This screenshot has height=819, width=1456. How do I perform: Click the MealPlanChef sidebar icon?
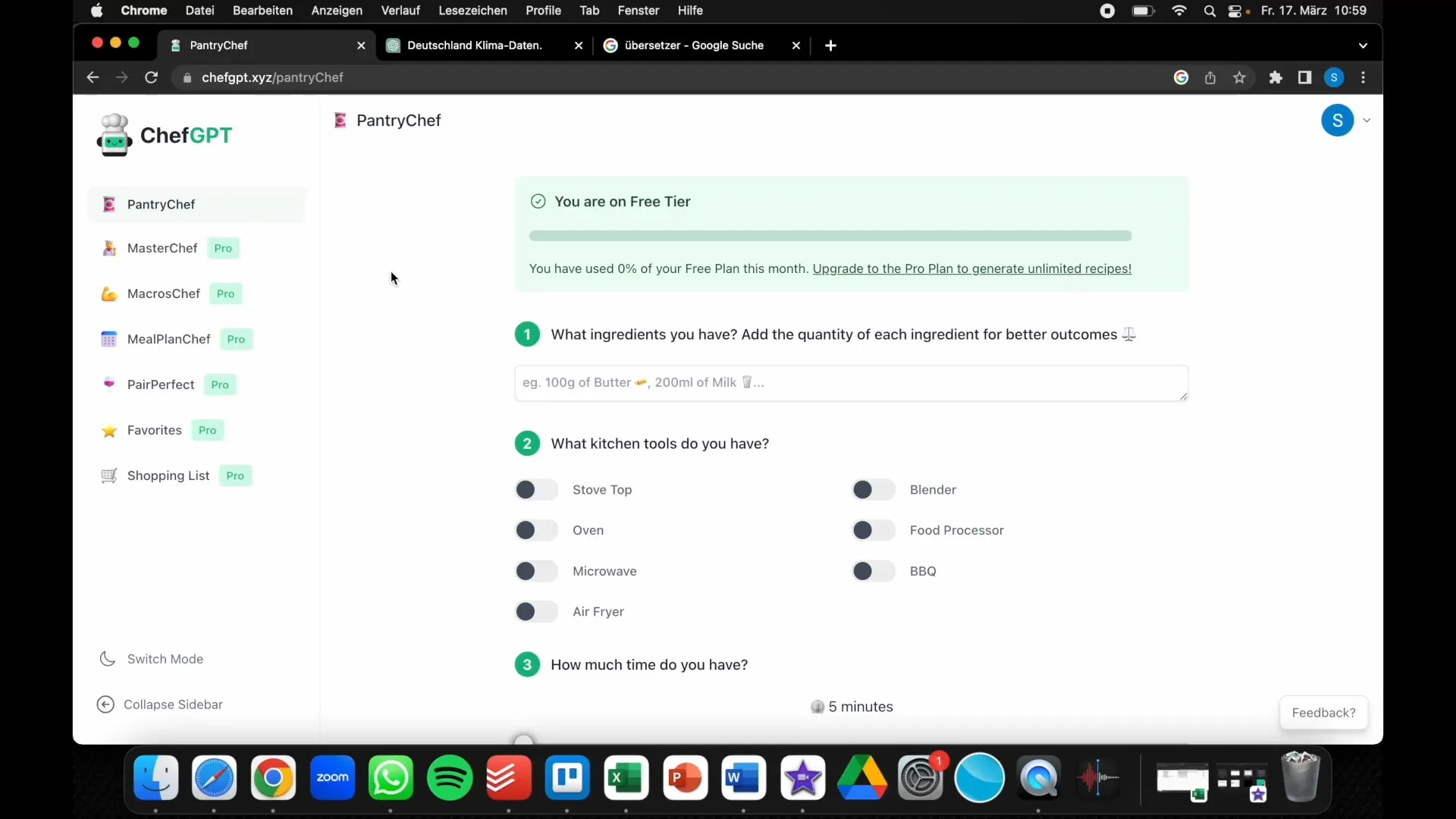(108, 338)
